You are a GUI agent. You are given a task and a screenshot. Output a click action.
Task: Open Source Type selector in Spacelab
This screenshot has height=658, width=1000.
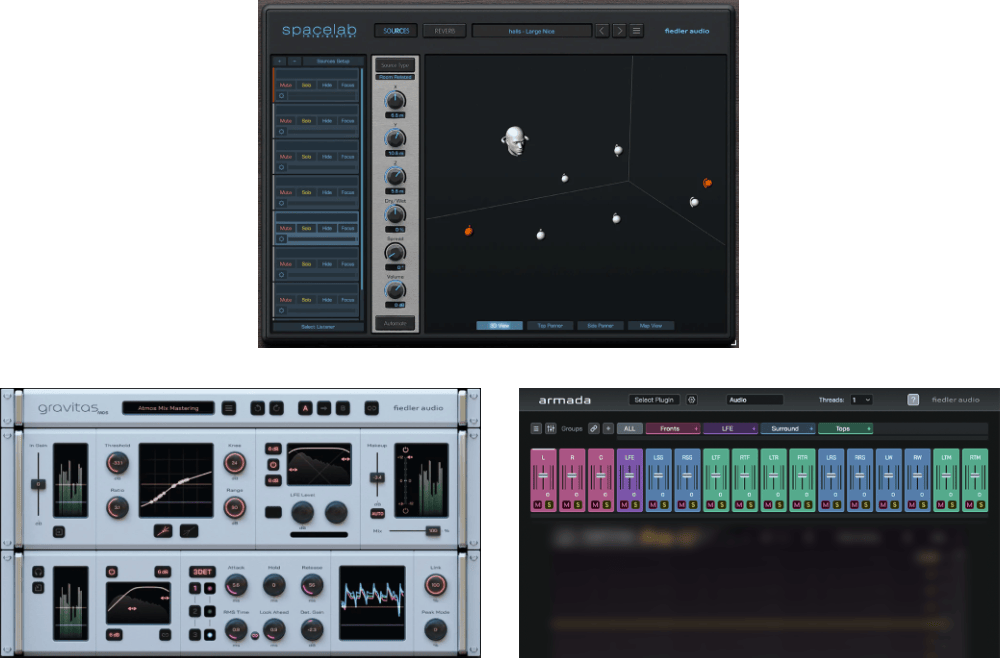click(395, 65)
